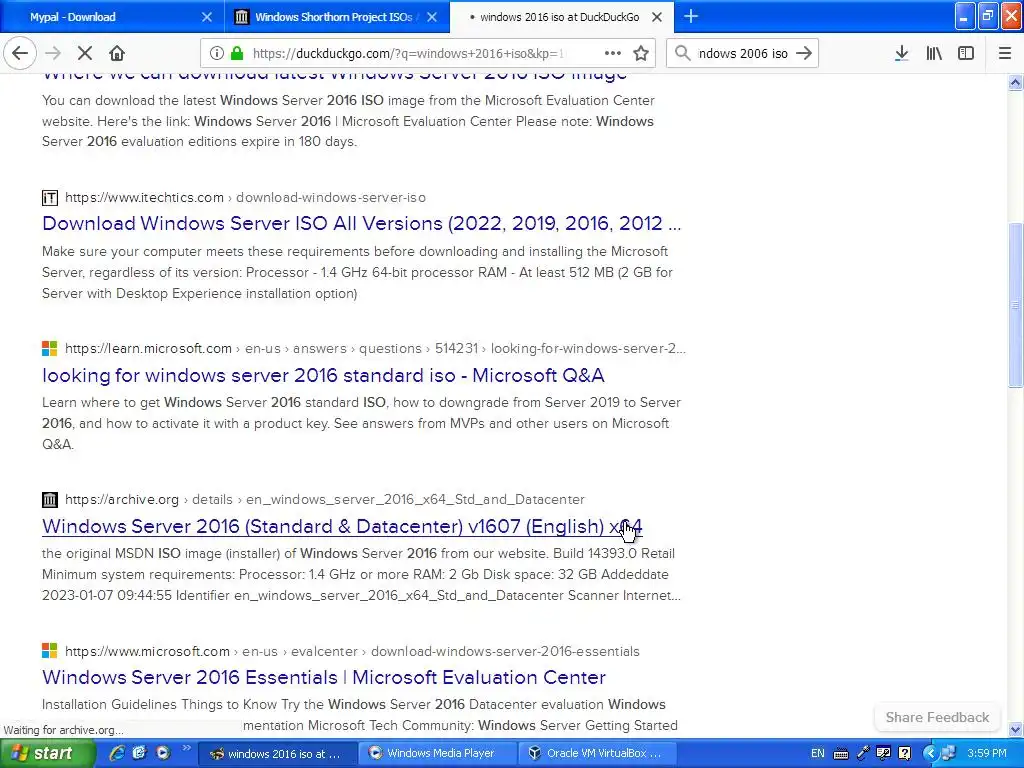Open the home page via house icon

117,54
